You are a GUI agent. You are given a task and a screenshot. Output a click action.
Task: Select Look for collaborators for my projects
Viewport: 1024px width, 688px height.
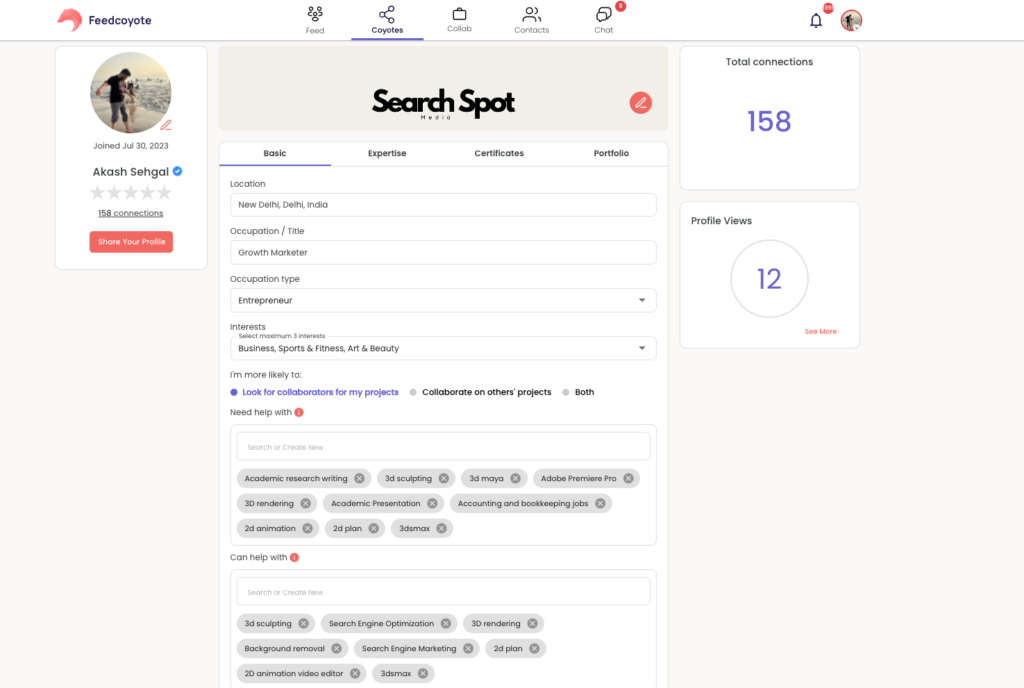point(235,392)
